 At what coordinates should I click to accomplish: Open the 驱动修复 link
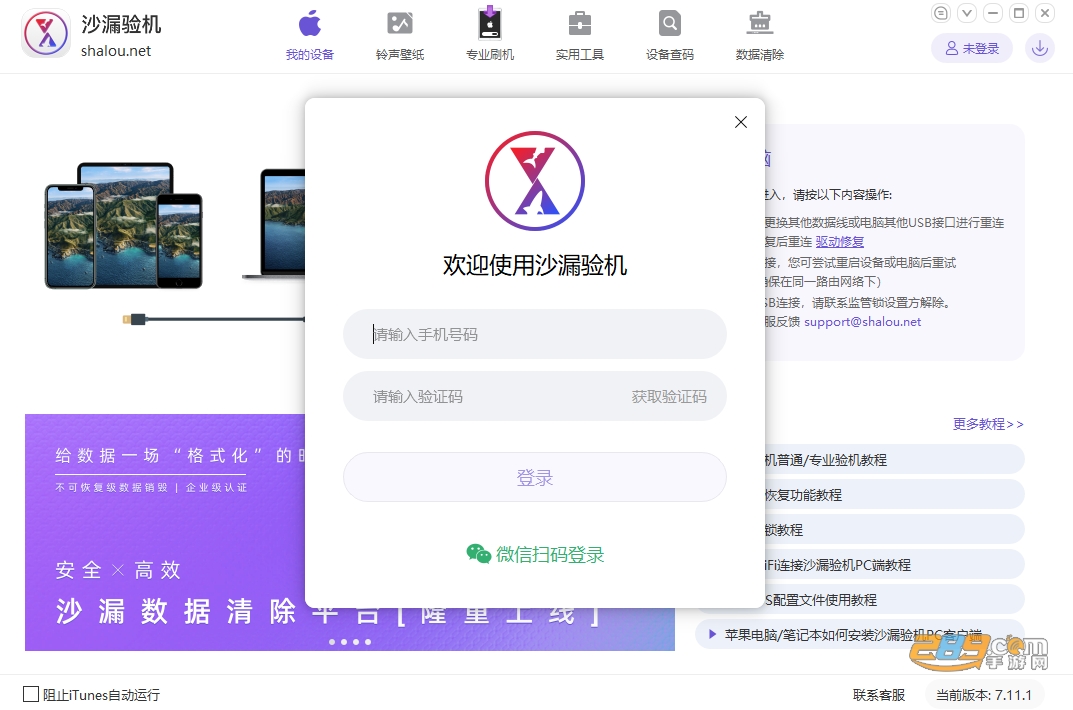[840, 241]
